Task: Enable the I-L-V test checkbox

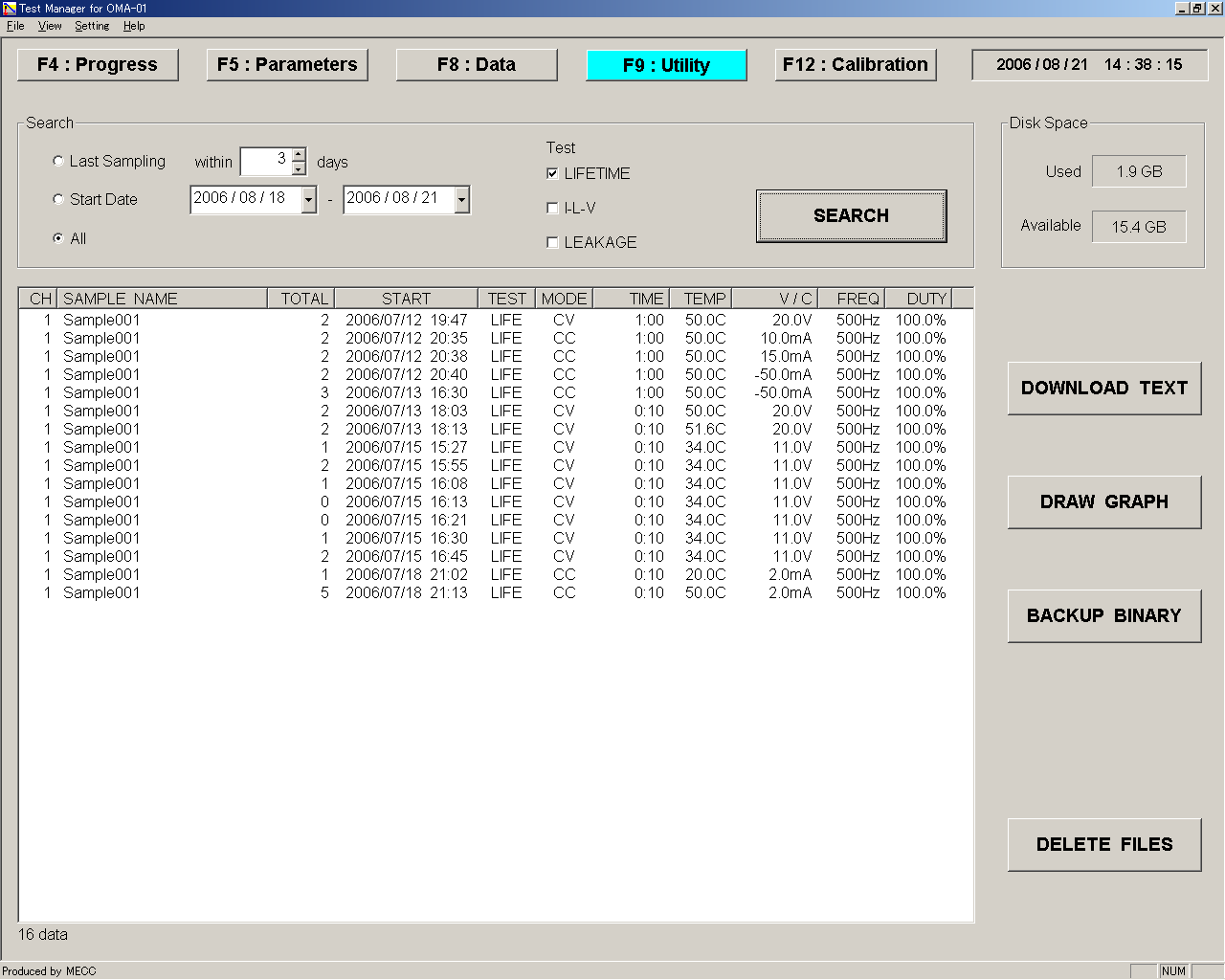Action: [x=552, y=209]
